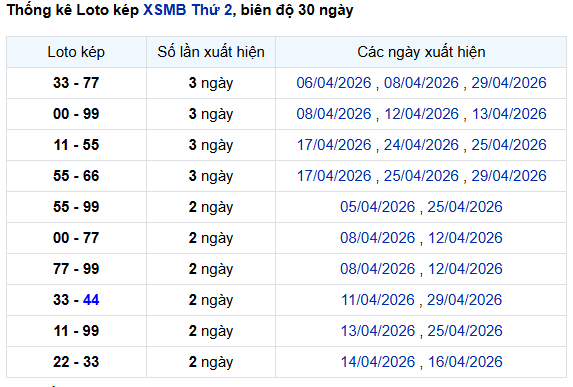This screenshot has width=573, height=387.
Task: Open date 06/04/2026 in the 33 - 77 row
Action: pos(334,83)
